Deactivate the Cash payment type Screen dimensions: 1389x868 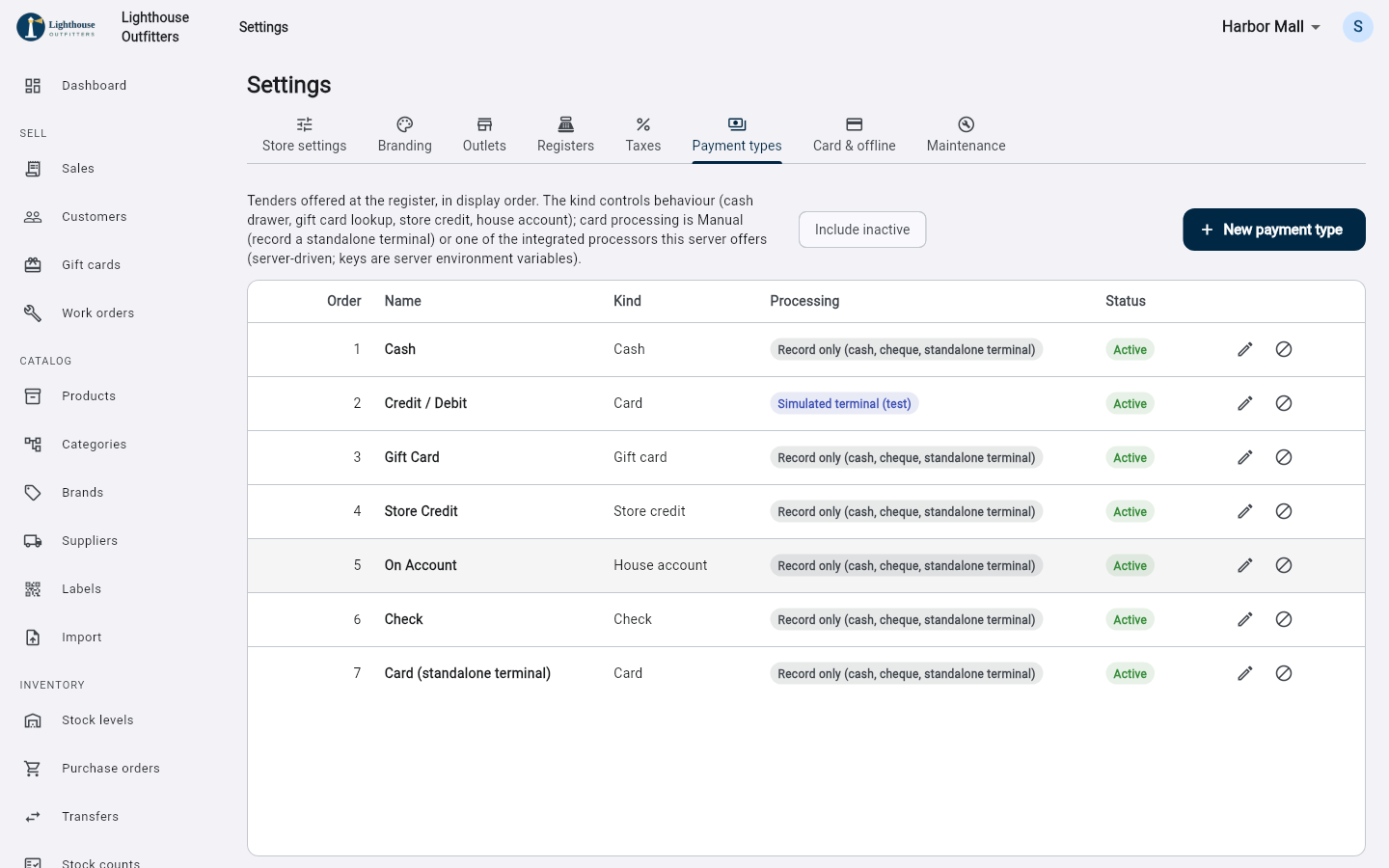coord(1284,349)
